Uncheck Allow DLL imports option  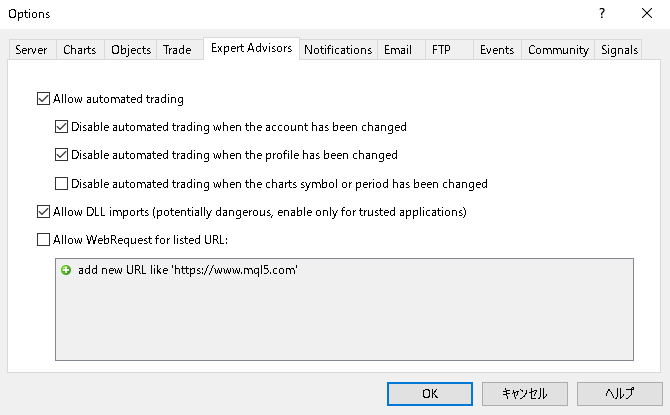pyautogui.click(x=43, y=211)
